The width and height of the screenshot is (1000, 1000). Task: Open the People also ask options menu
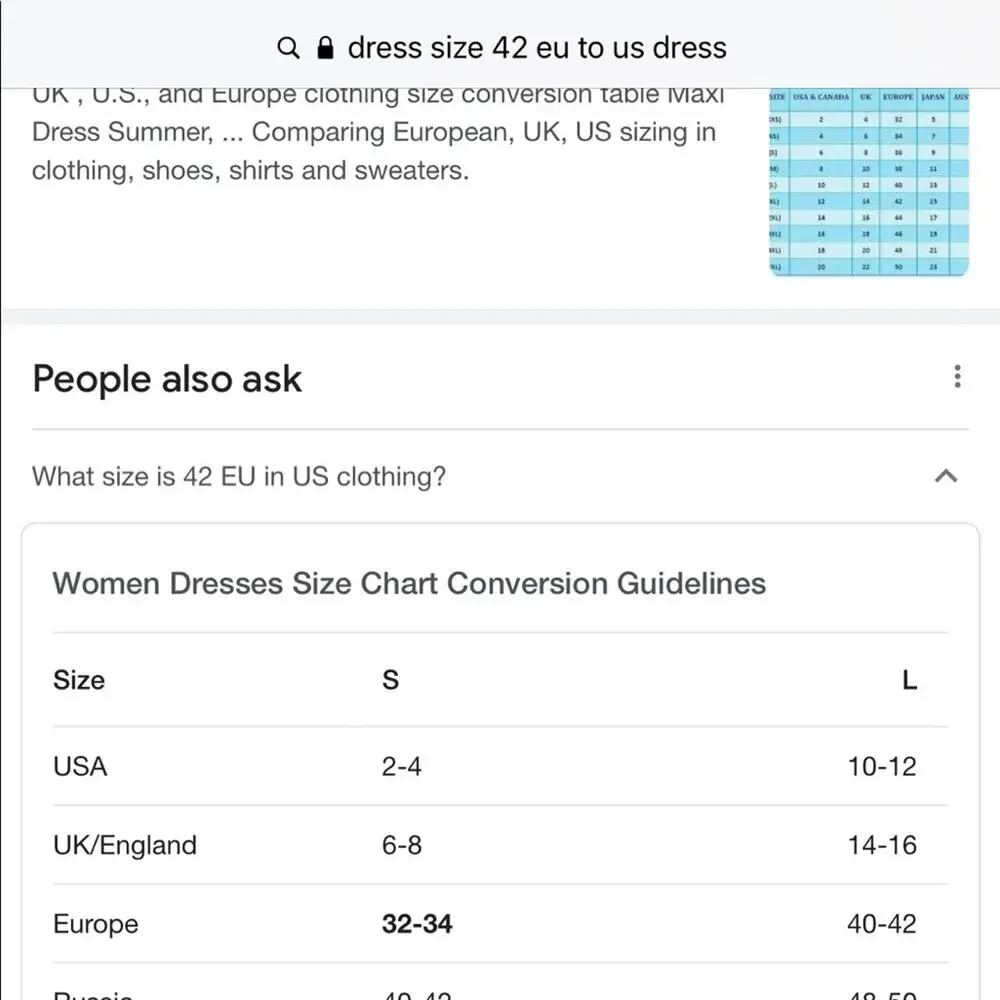tap(957, 376)
